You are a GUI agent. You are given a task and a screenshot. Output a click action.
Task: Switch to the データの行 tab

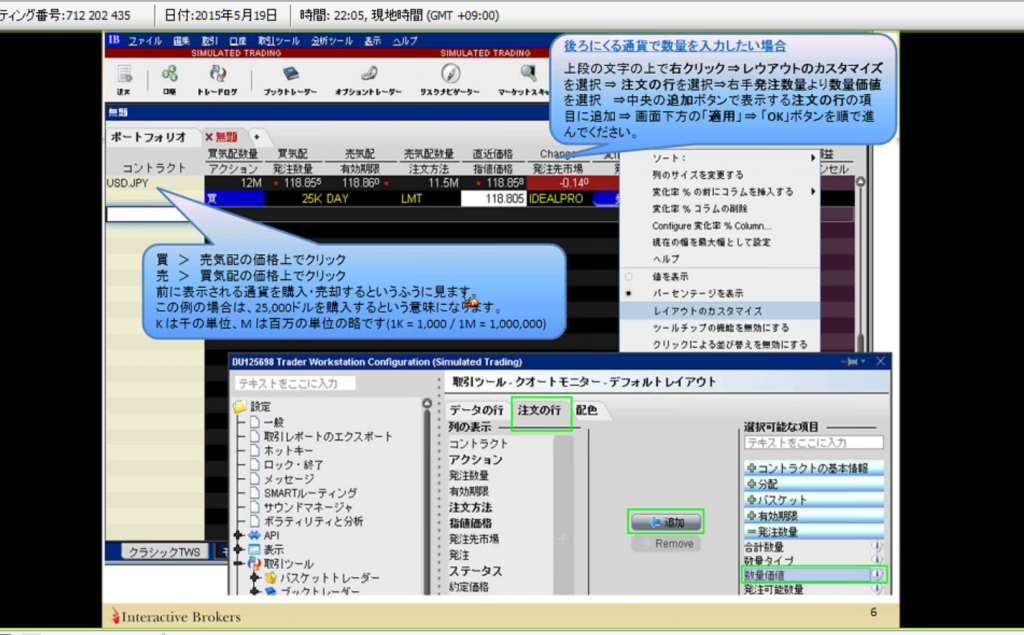pos(477,410)
